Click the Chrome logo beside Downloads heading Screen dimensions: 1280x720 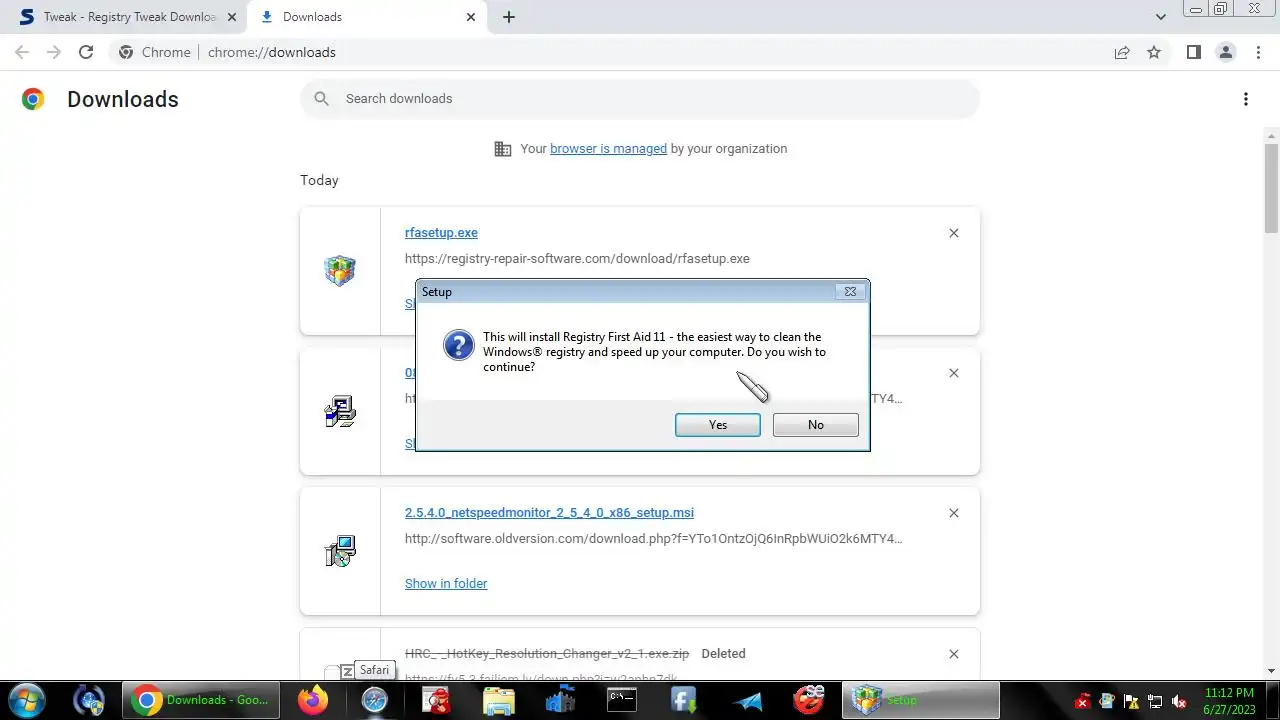tap(33, 98)
